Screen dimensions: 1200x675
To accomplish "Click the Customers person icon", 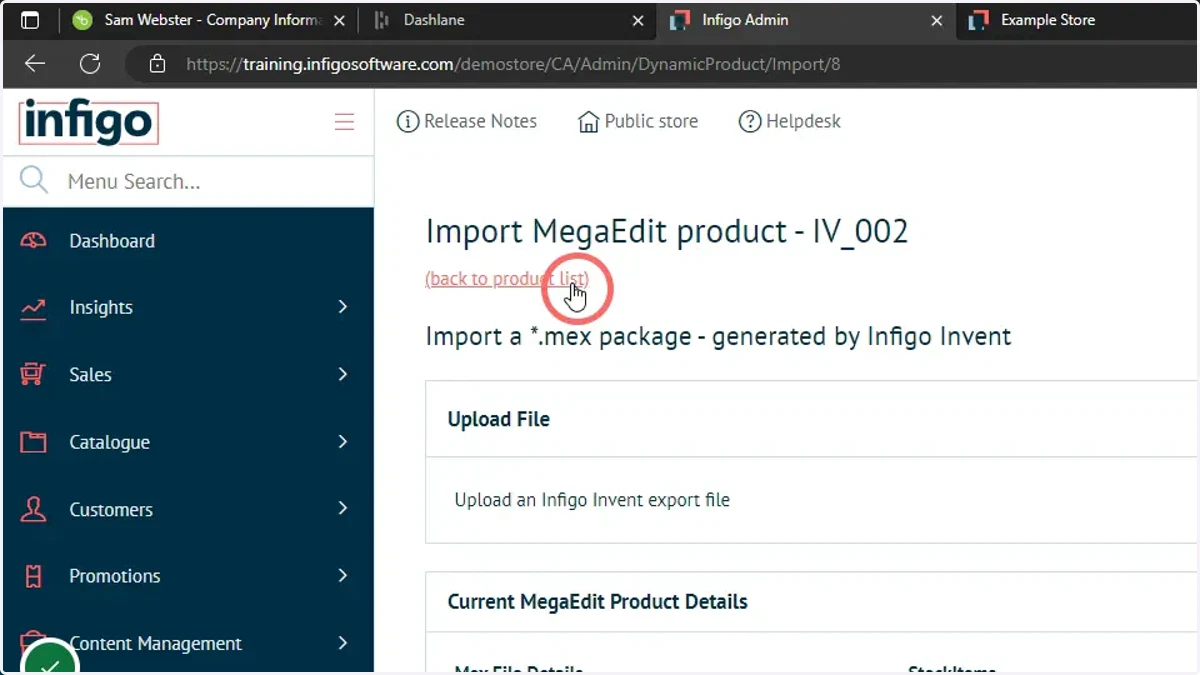I will 34,509.
